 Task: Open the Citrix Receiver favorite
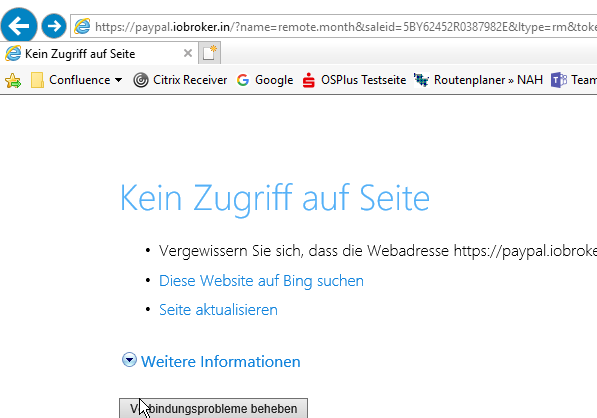point(180,80)
